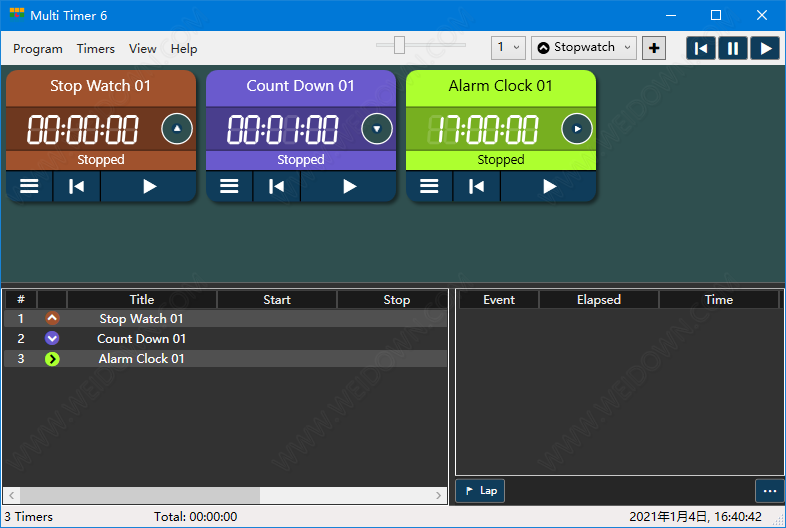Click the Stopped label under Alarm Clock 01
786x528 pixels.
click(501, 159)
